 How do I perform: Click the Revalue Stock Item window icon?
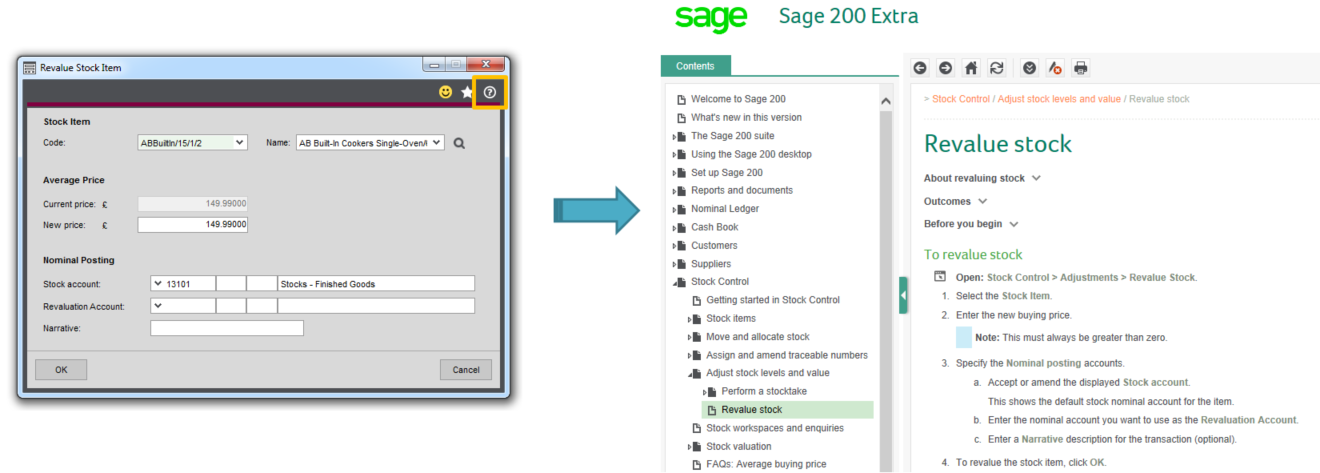click(30, 68)
